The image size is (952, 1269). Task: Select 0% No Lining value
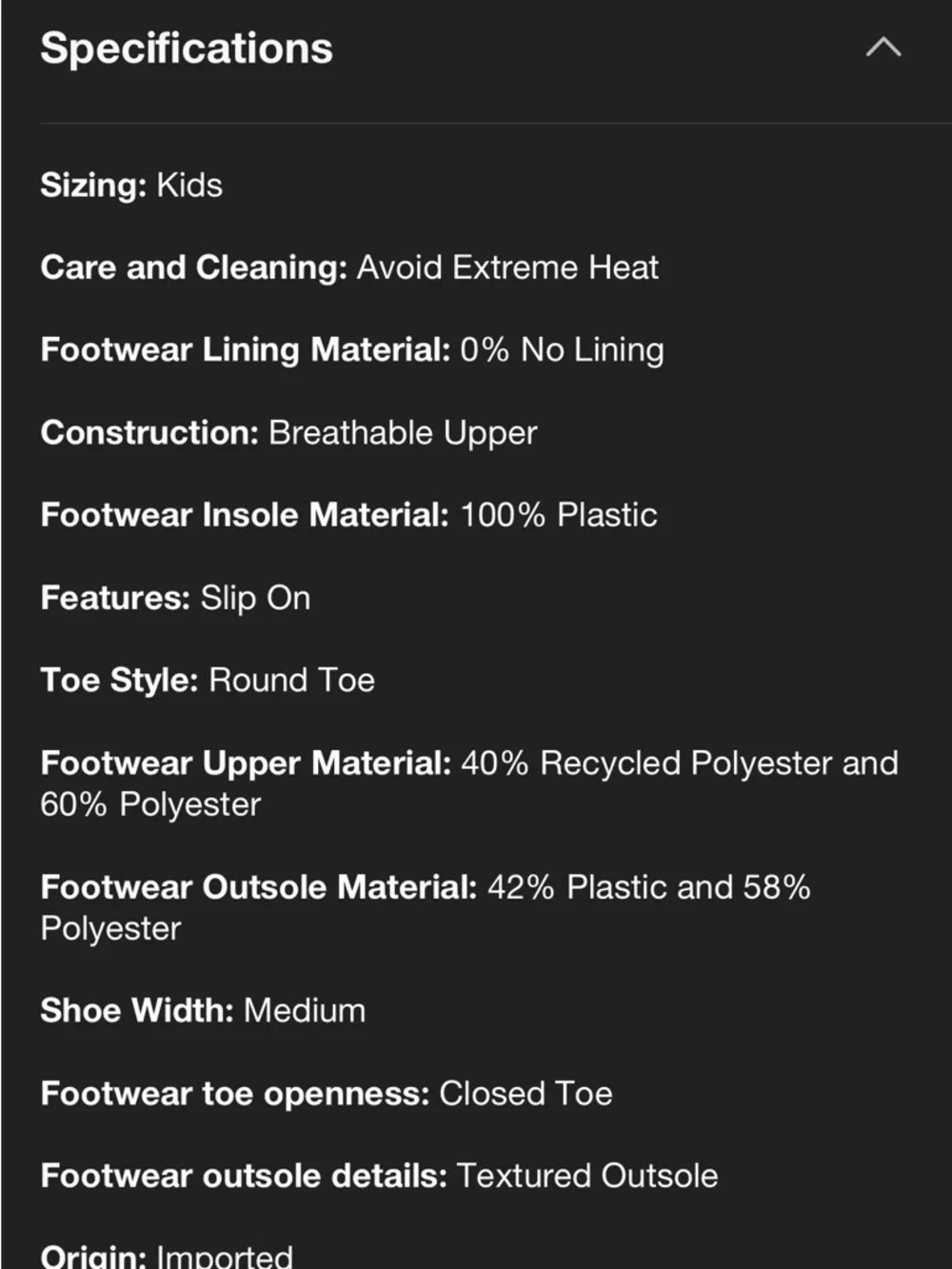[x=562, y=350]
